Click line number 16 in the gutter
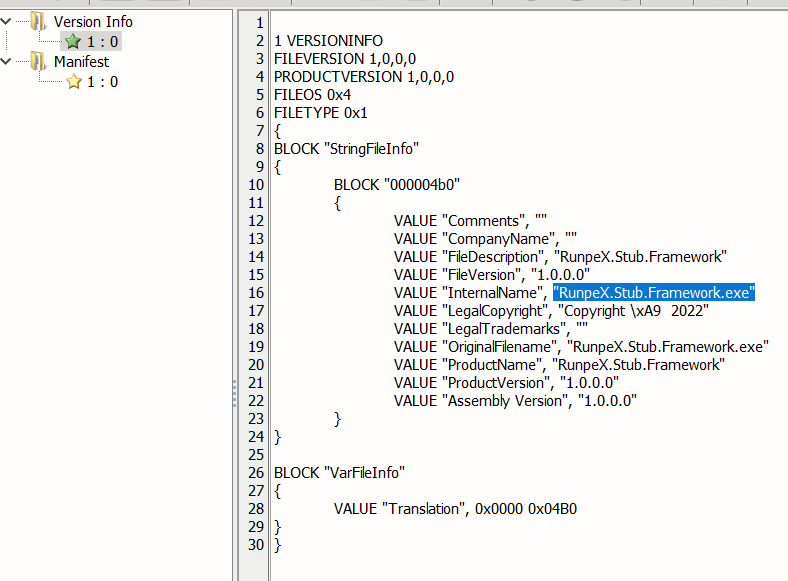788x581 pixels. pyautogui.click(x=256, y=293)
